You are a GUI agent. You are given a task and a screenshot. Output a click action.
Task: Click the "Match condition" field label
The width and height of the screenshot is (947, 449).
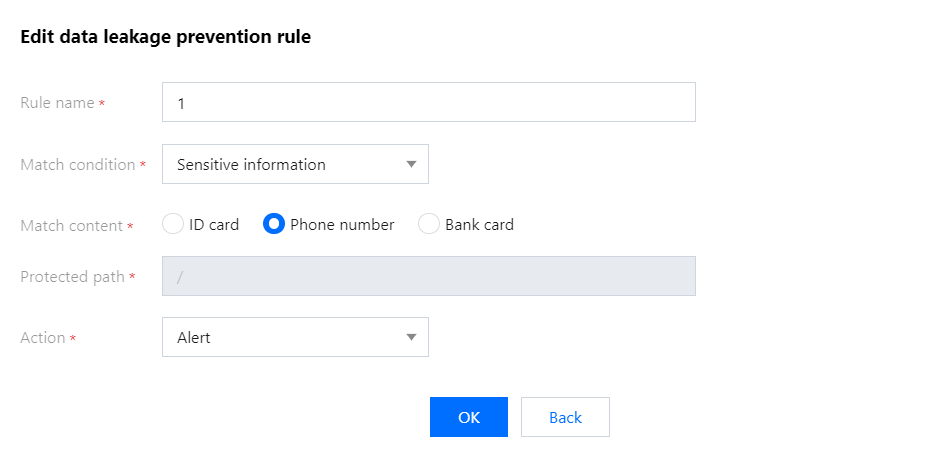point(77,164)
